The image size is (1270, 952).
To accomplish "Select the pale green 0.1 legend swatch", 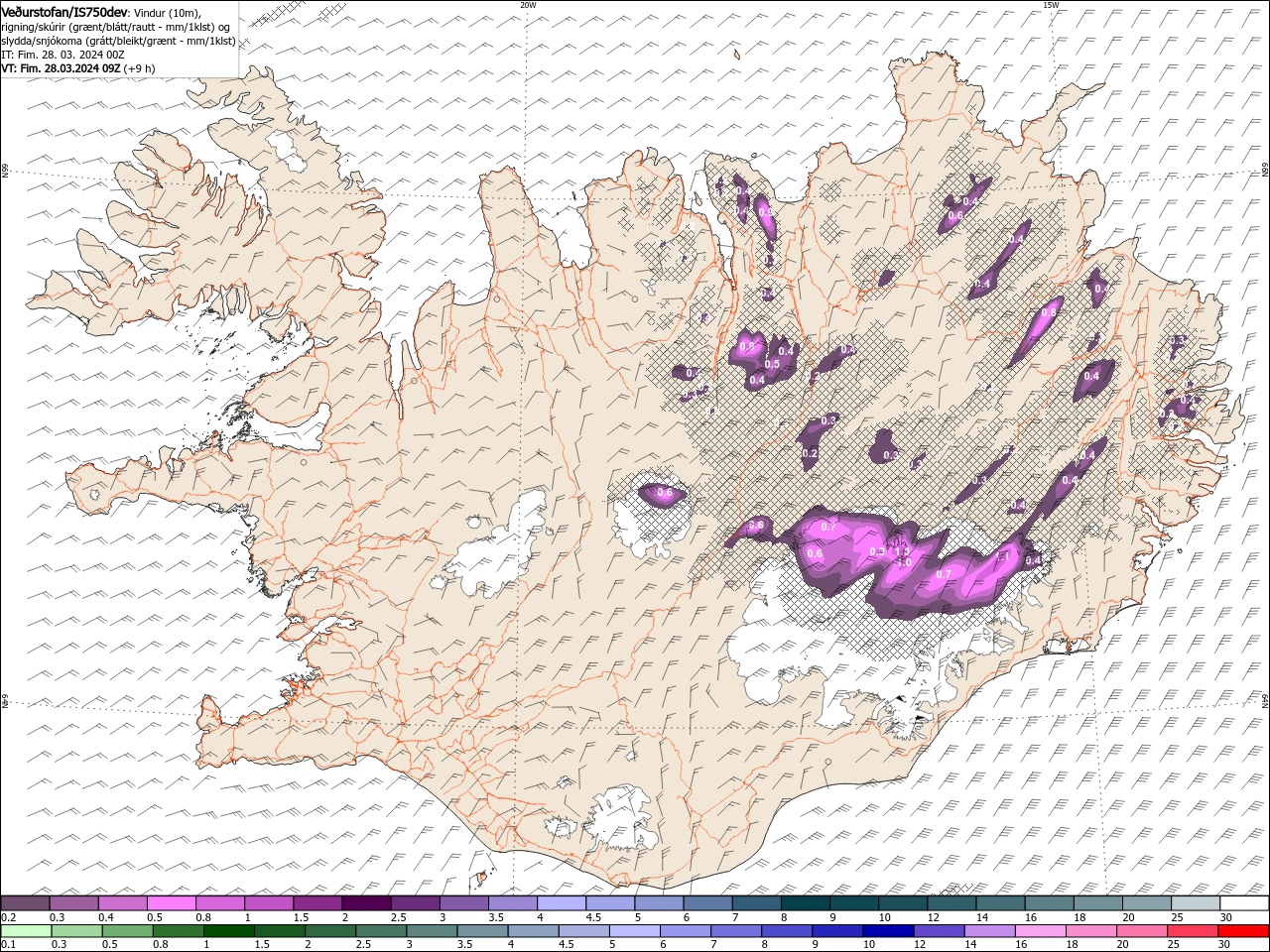I will pyautogui.click(x=26, y=931).
